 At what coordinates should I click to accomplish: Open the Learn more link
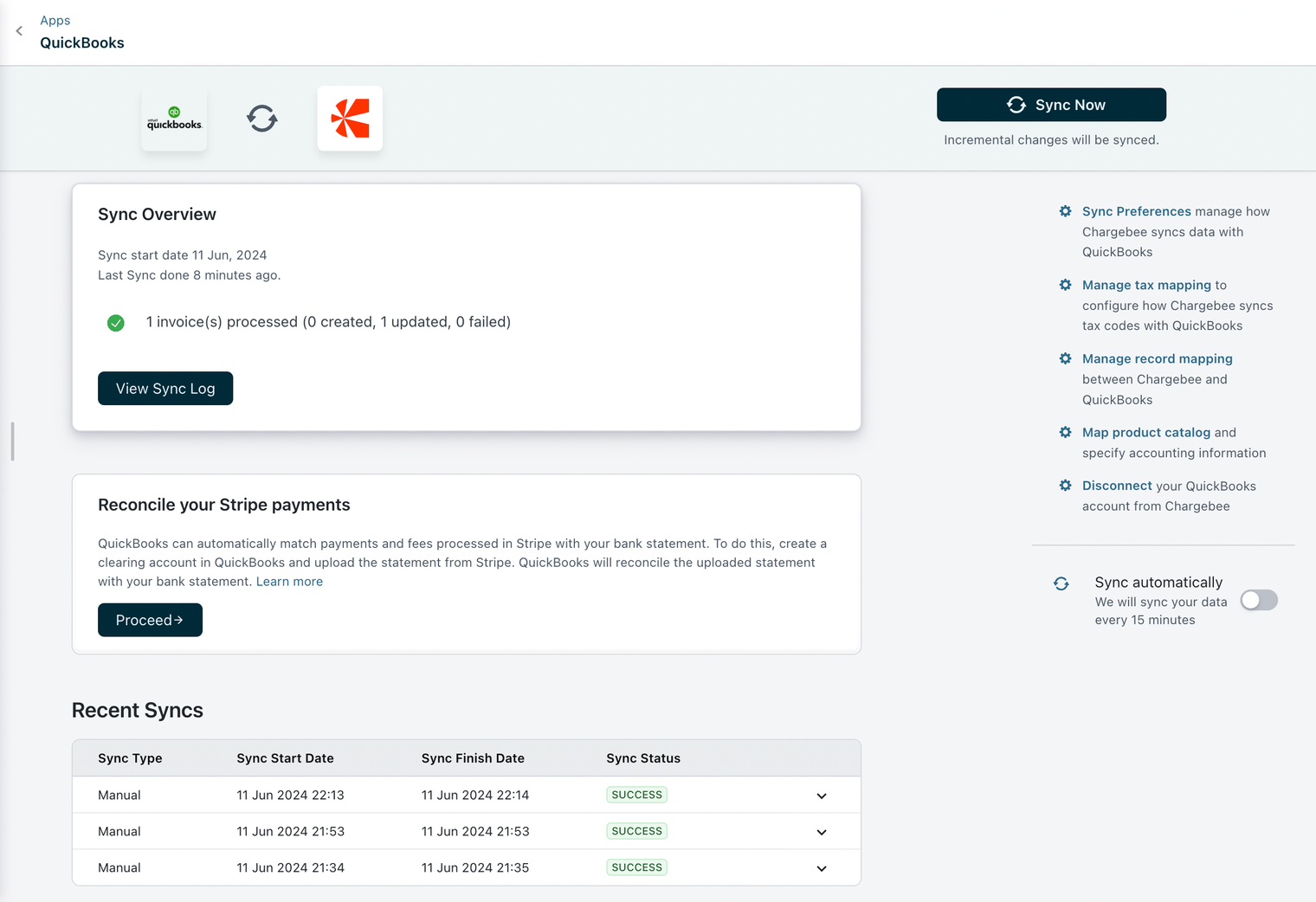point(289,582)
